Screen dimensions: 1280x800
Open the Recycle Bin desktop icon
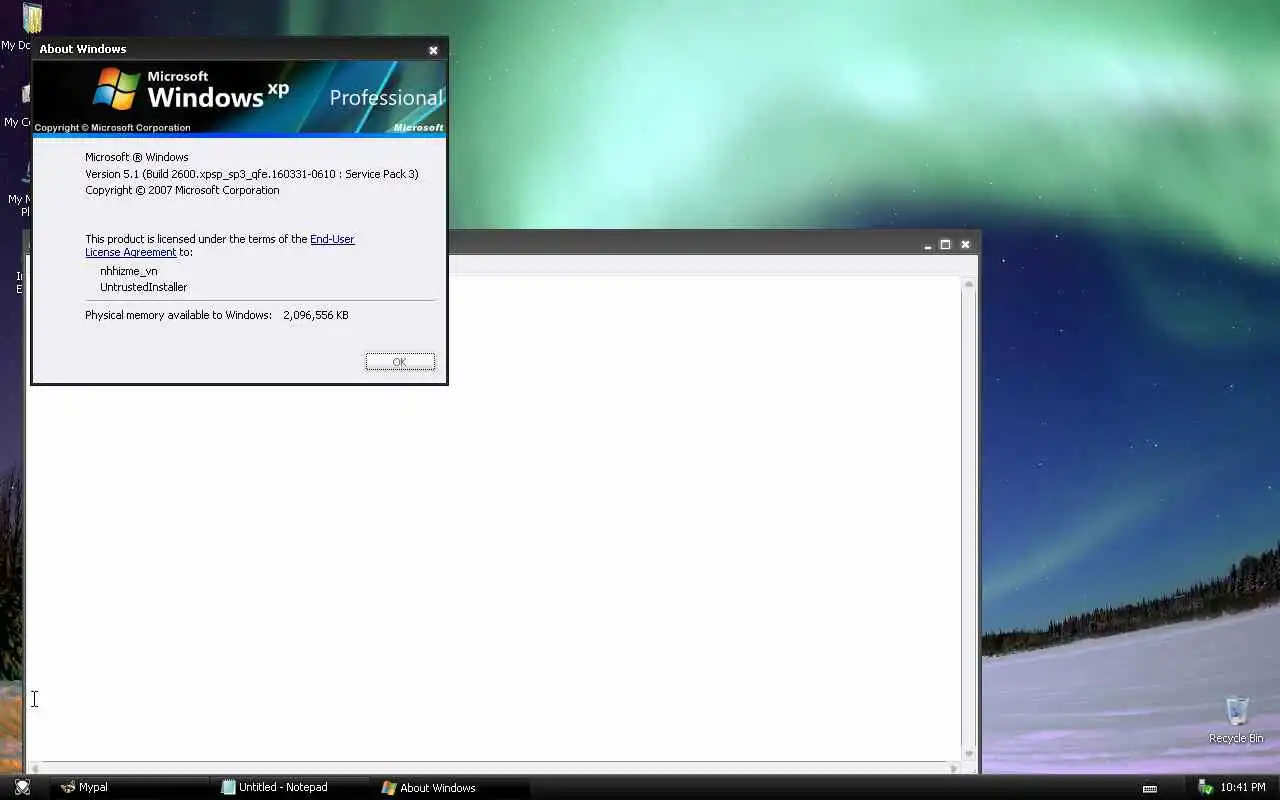(1236, 720)
